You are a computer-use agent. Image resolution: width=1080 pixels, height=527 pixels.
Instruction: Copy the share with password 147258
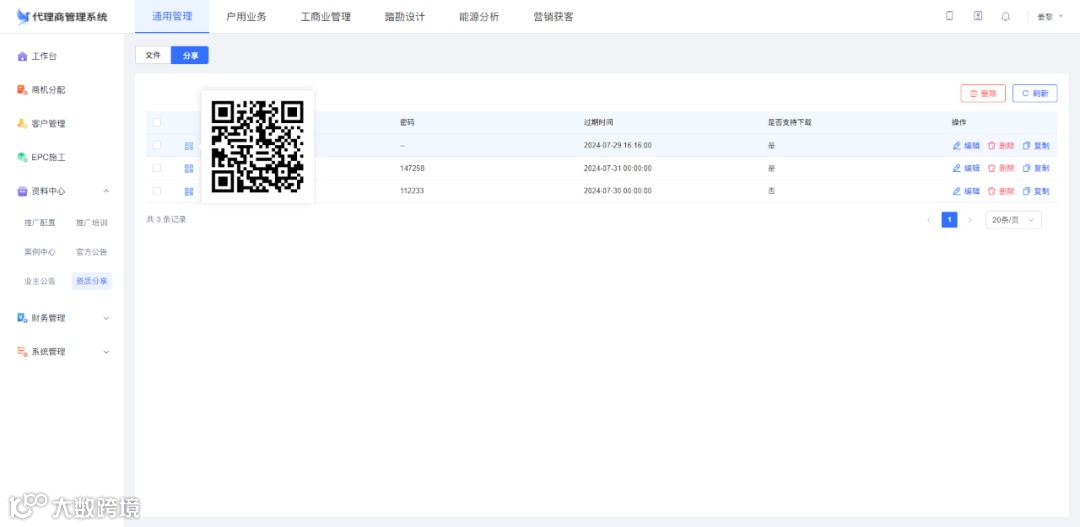1036,168
